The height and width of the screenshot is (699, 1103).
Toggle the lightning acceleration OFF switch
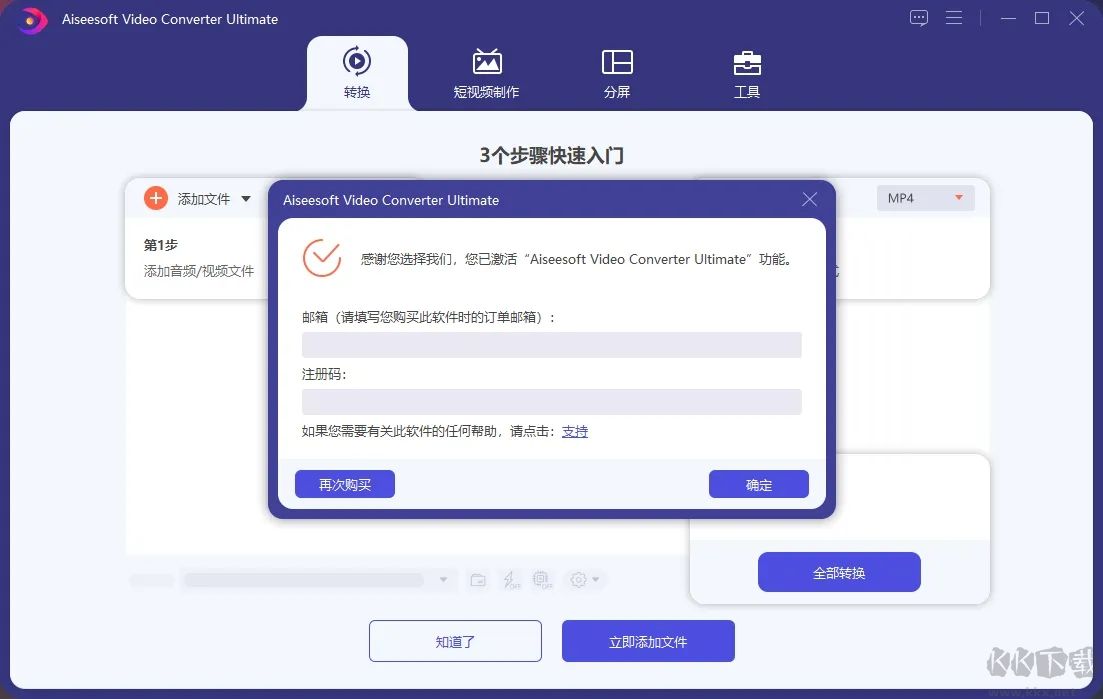click(511, 580)
